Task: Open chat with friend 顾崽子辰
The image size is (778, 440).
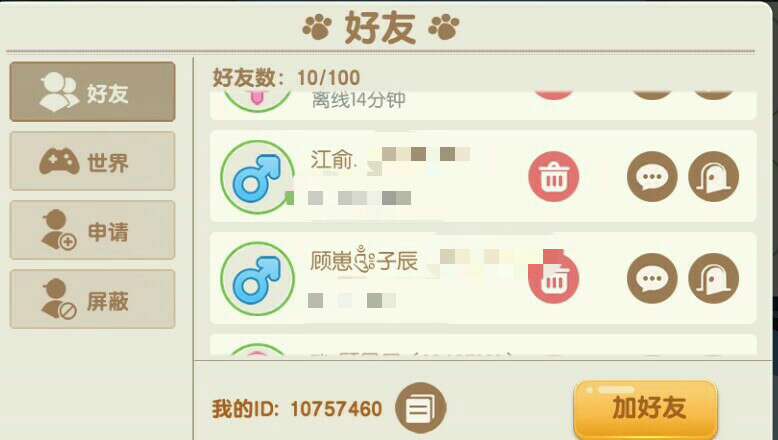Action: (652, 278)
